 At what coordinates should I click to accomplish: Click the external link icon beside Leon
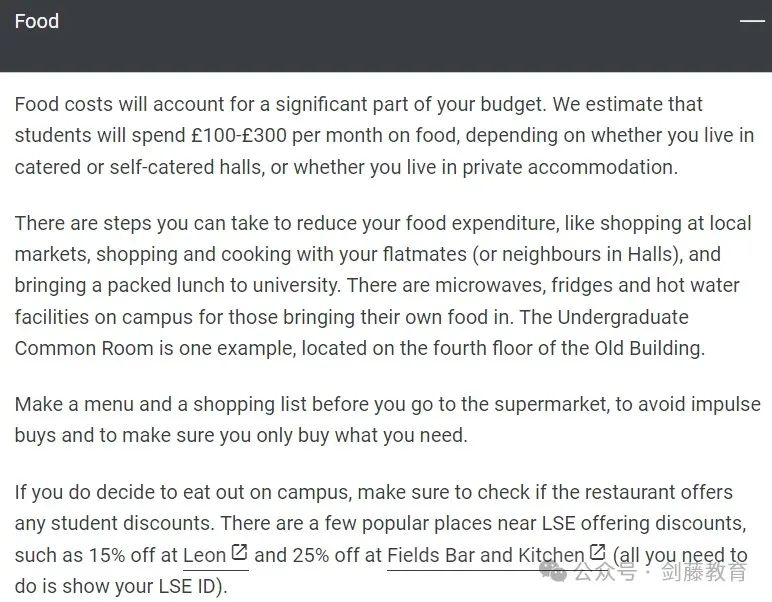click(x=239, y=552)
